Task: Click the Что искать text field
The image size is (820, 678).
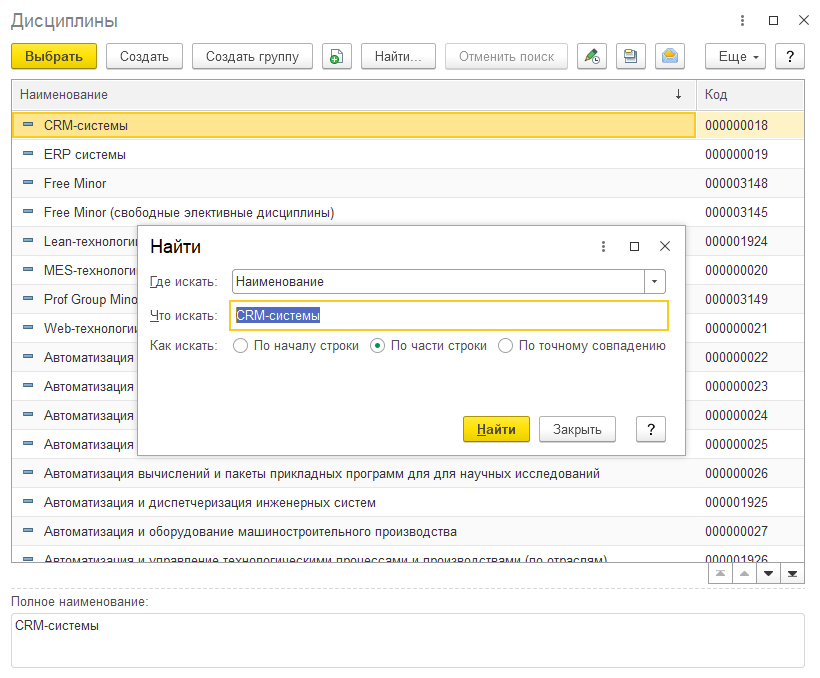Action: pyautogui.click(x=449, y=315)
